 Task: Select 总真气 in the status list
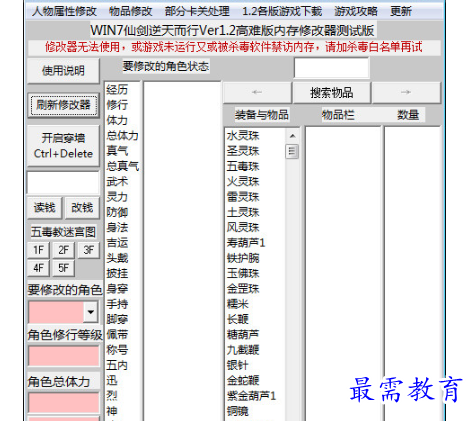pos(122,166)
